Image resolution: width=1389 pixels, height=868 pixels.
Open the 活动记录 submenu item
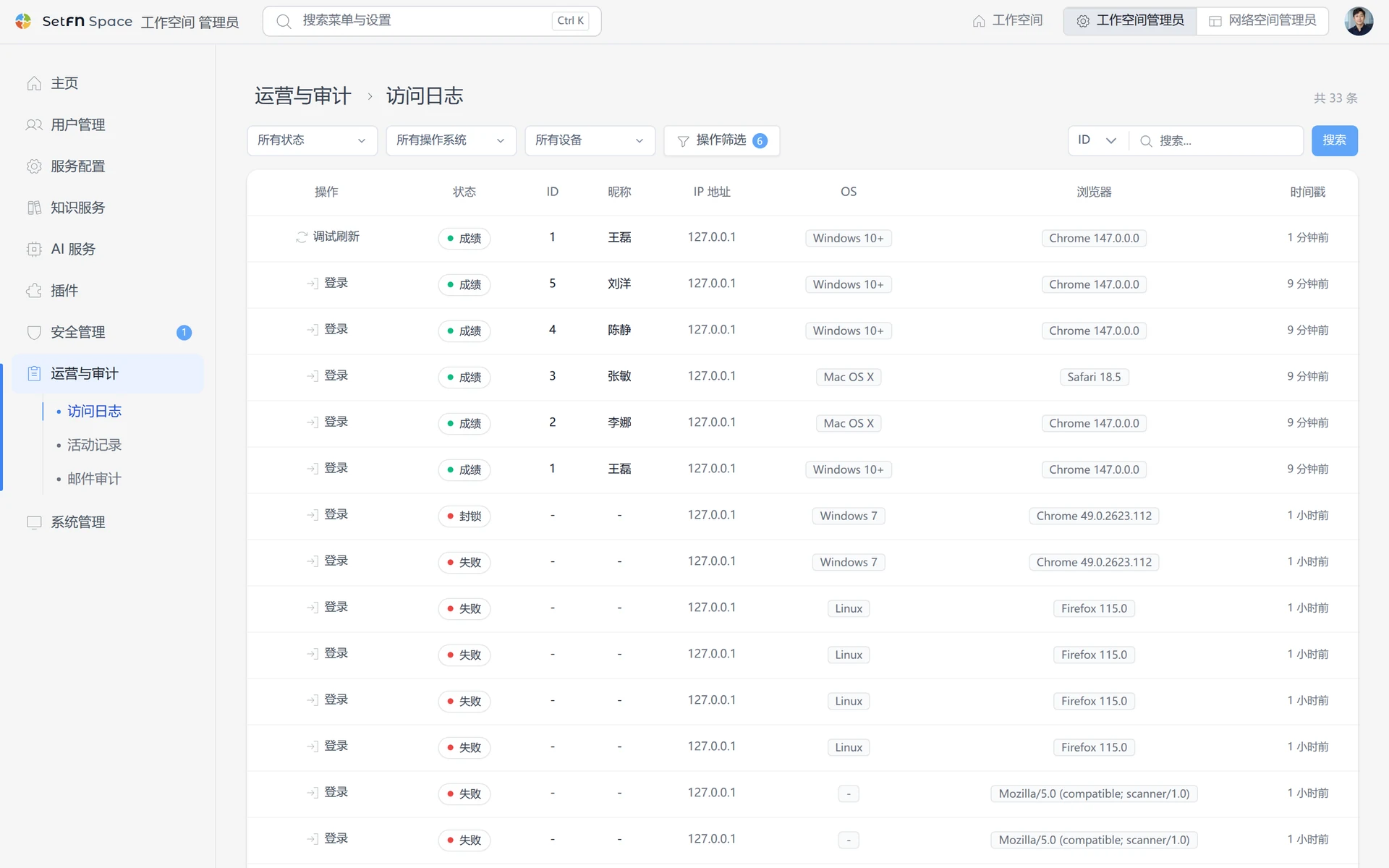94,445
